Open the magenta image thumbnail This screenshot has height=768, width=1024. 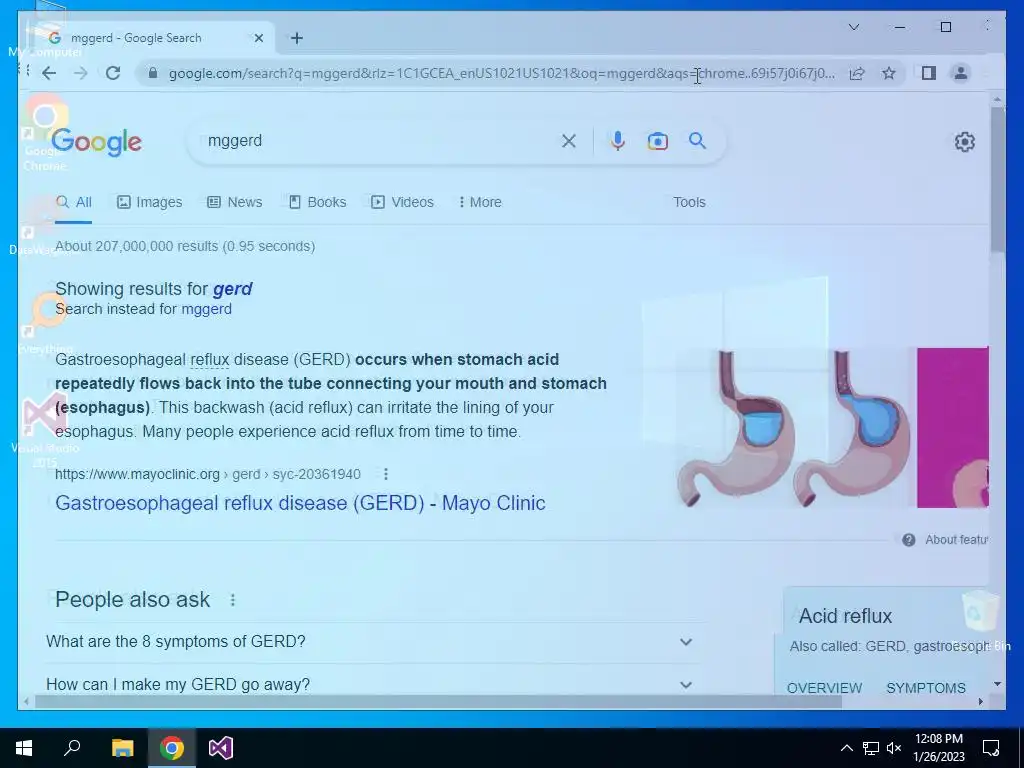952,428
